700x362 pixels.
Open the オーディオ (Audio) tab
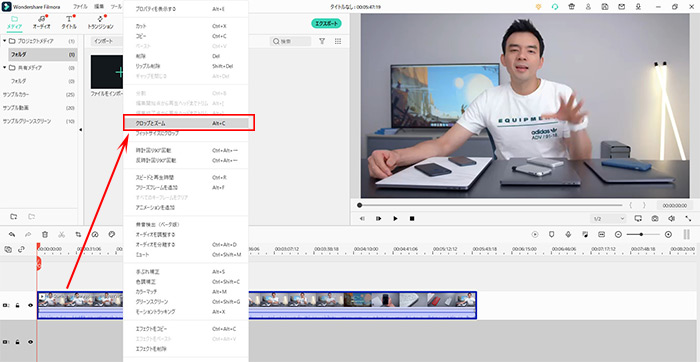point(42,22)
